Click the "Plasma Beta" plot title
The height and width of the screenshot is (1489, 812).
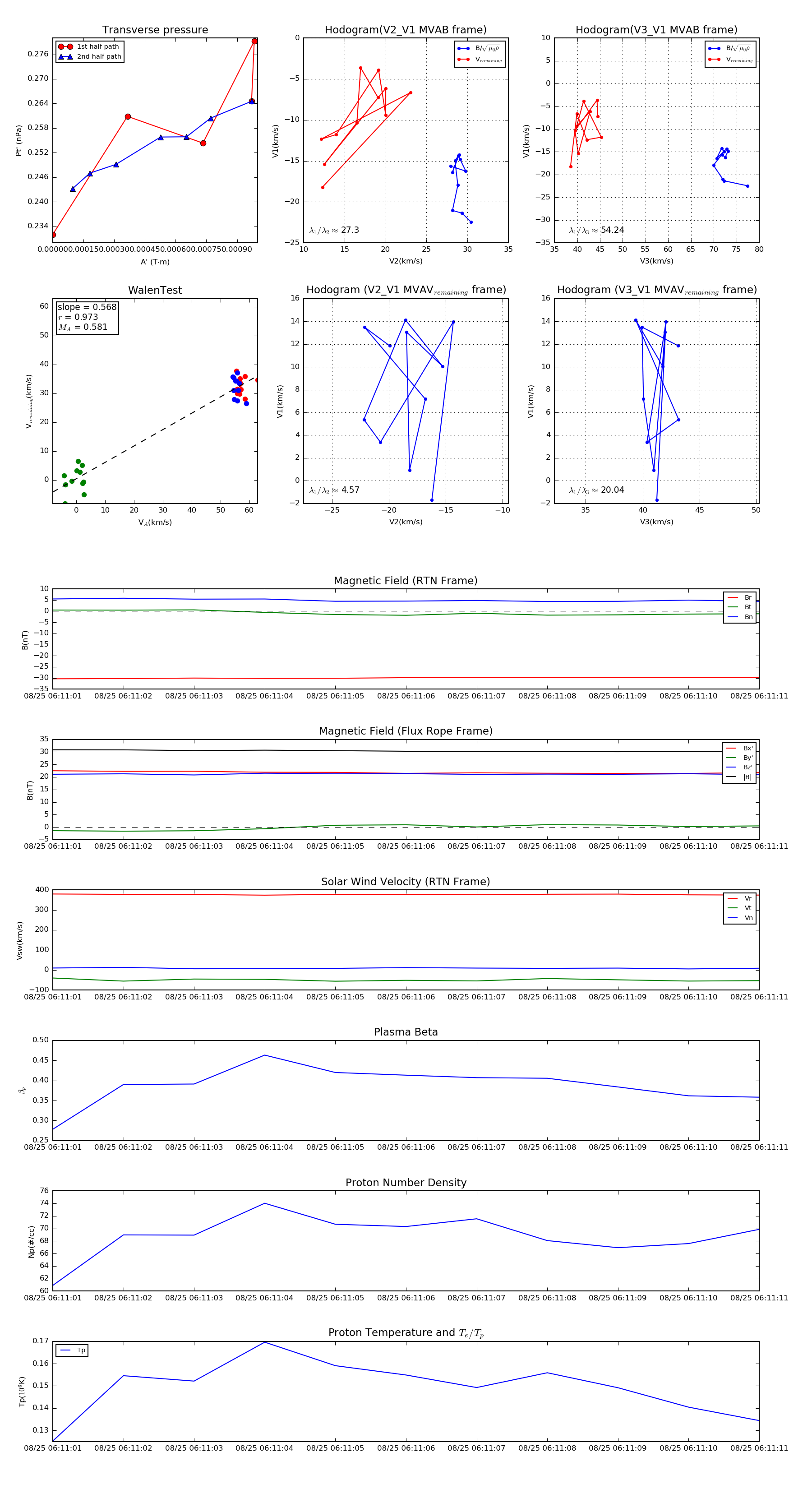point(406,1032)
